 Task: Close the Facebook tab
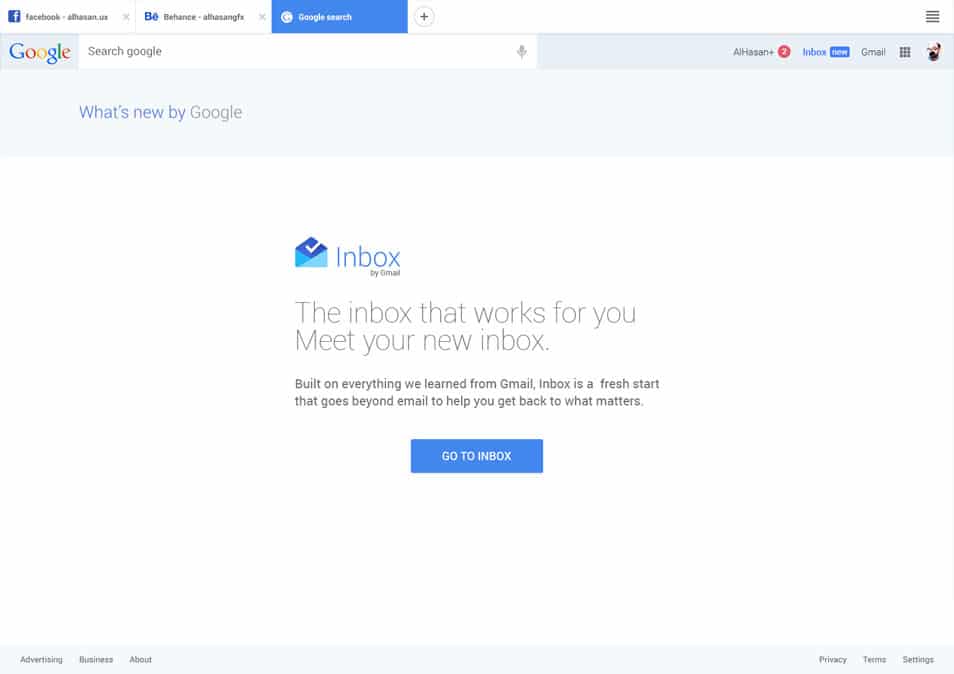(125, 16)
